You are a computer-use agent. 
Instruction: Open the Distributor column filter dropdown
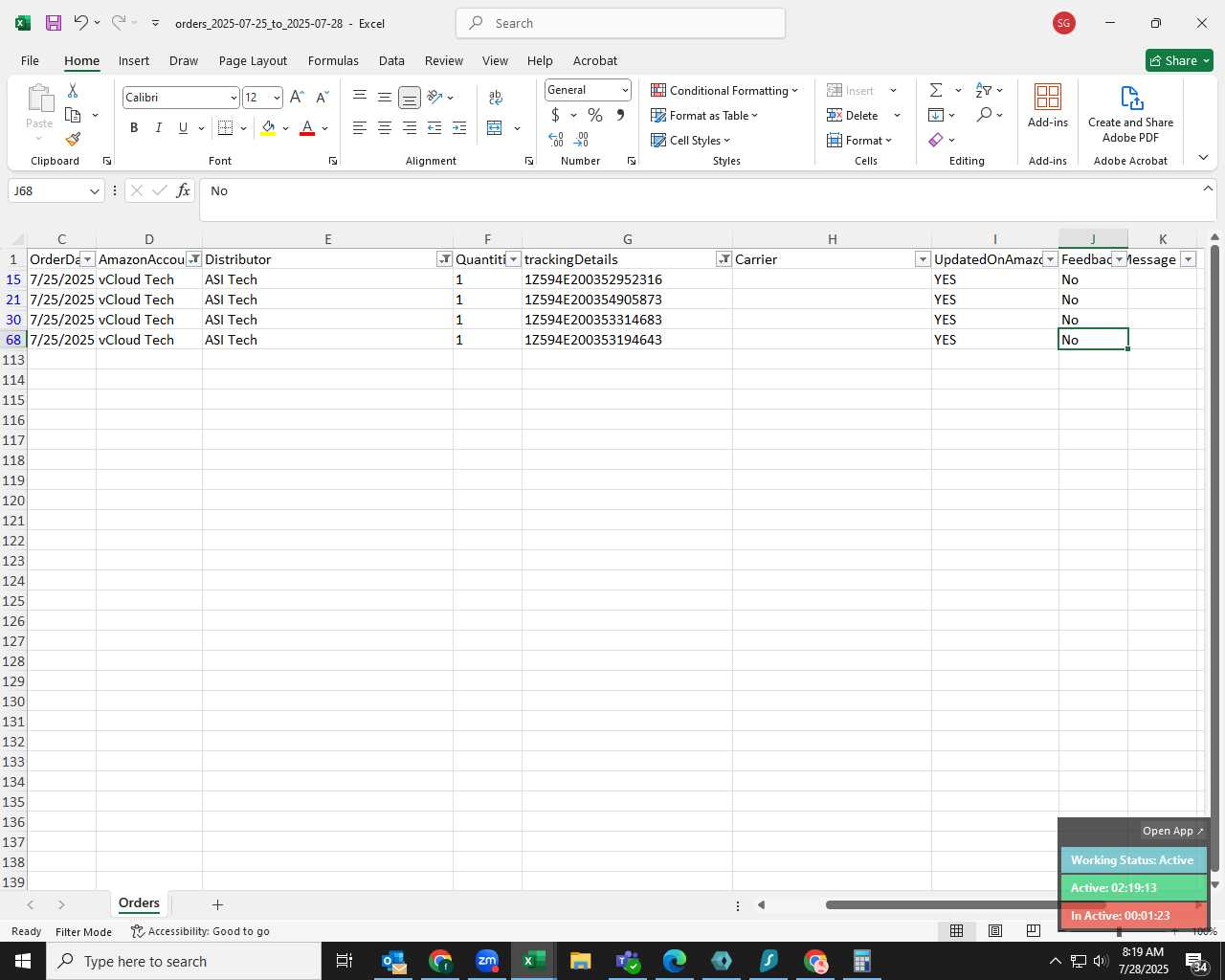point(444,259)
